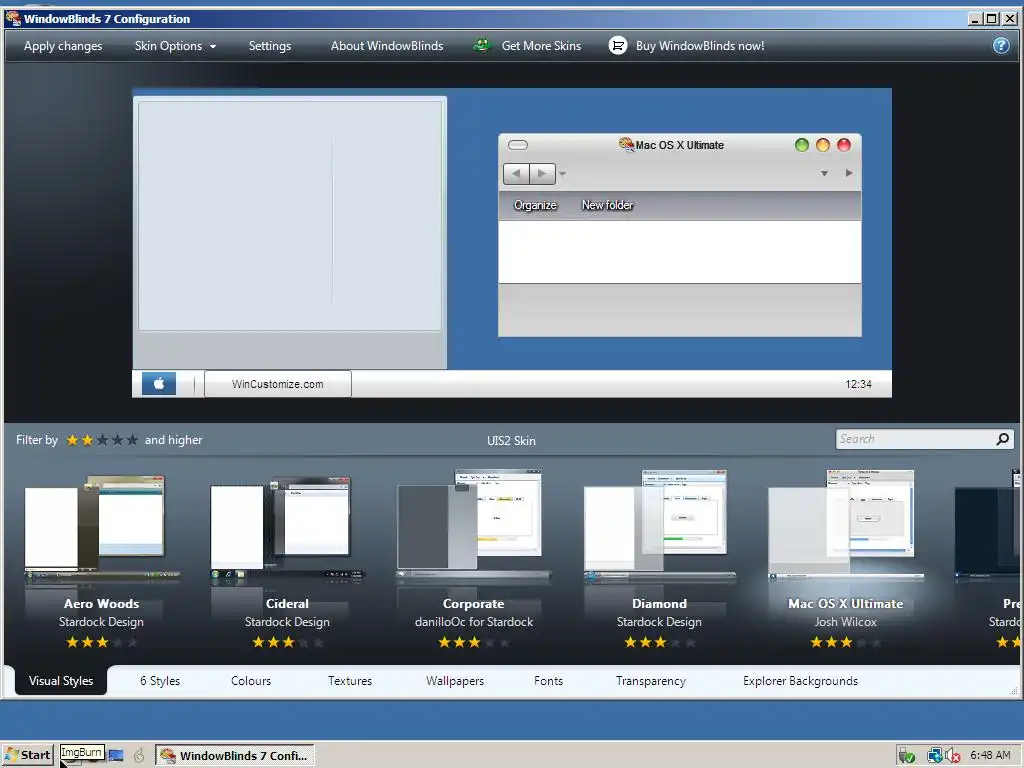Viewport: 1024px width, 768px height.
Task: Click Apply changes
Action: (x=63, y=46)
